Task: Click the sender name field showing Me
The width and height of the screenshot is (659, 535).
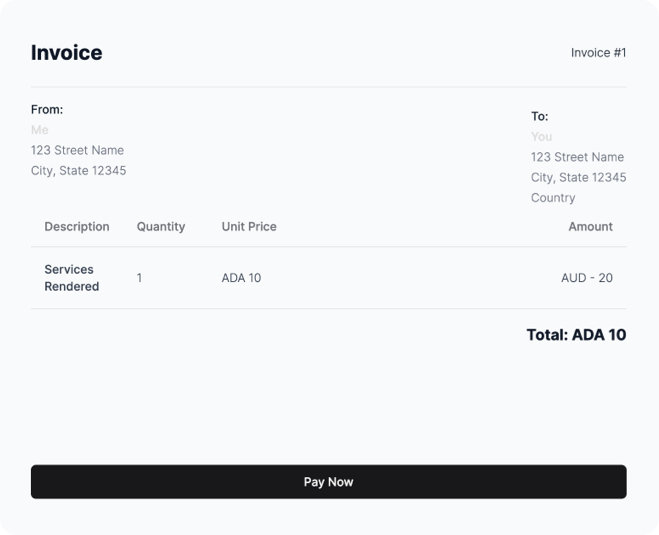Action: coord(40,130)
